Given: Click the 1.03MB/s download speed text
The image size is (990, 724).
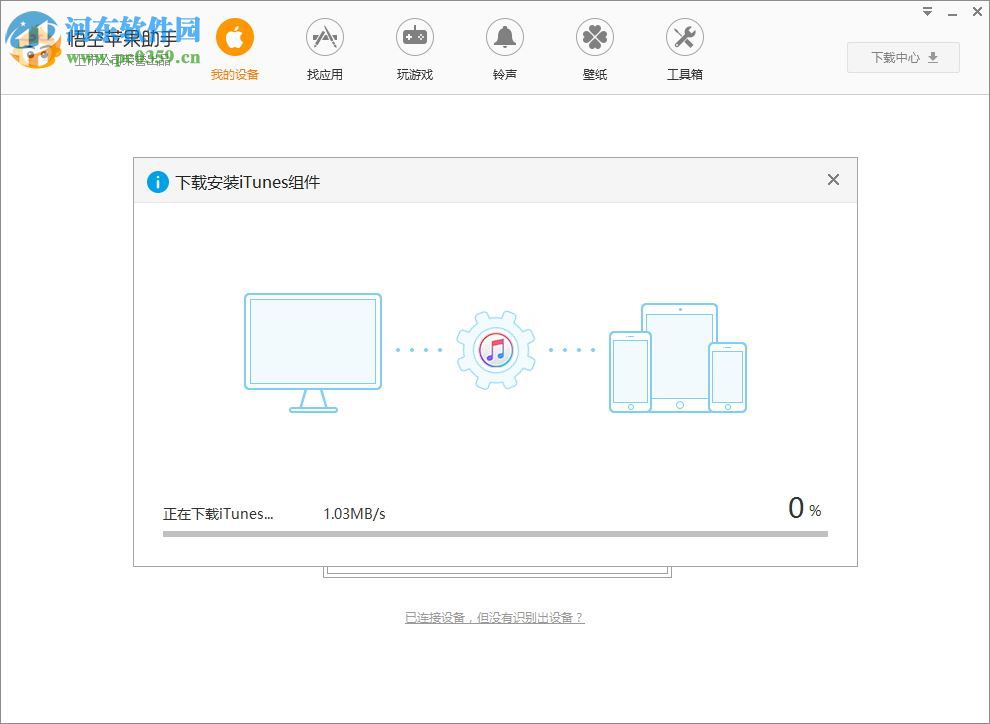Looking at the screenshot, I should pyautogui.click(x=354, y=514).
